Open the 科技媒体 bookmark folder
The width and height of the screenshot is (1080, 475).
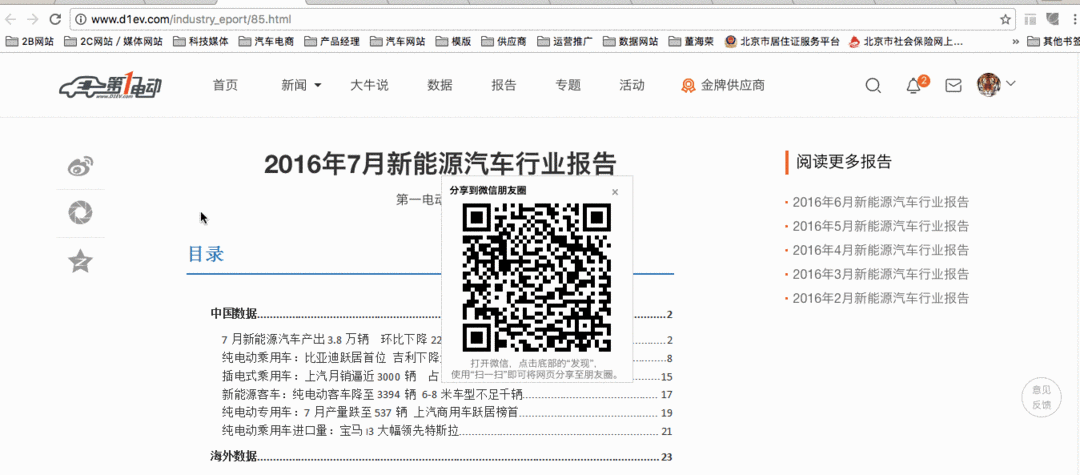click(x=201, y=41)
